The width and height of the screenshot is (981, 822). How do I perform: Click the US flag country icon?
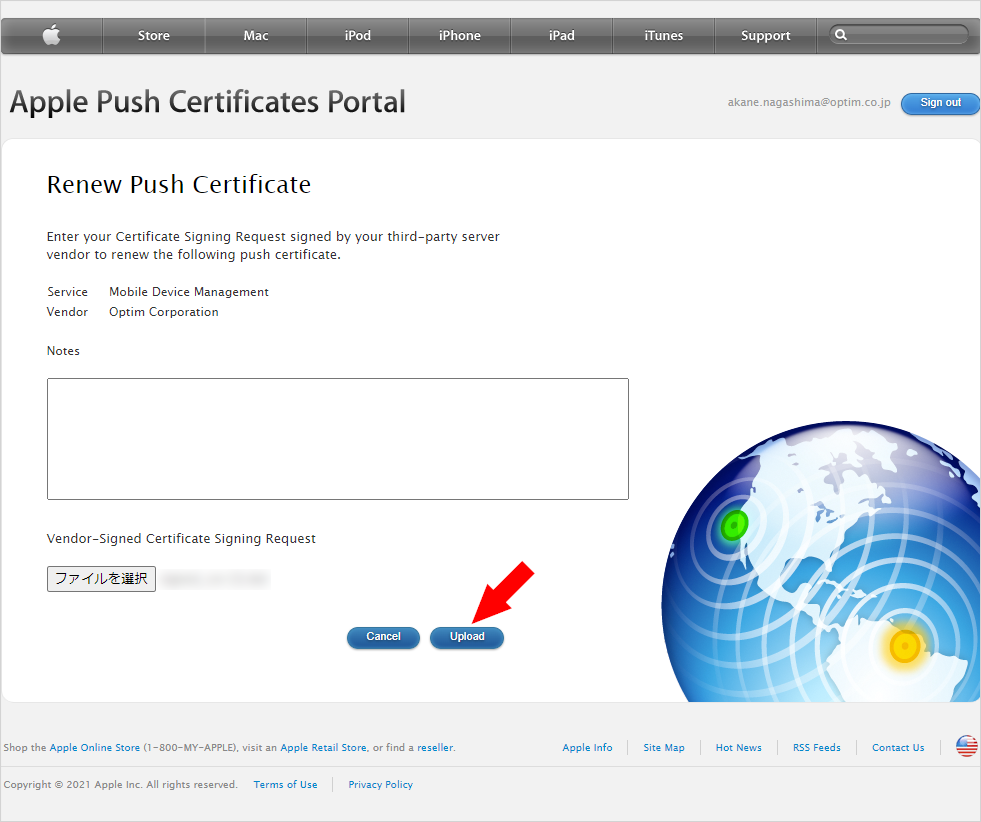(x=967, y=746)
